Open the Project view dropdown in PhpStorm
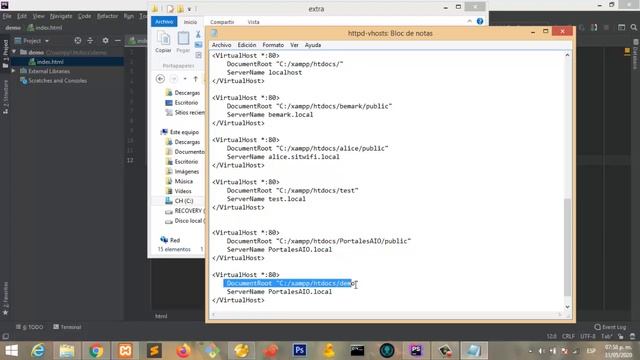Screen dimensions: 640x360 32,41
